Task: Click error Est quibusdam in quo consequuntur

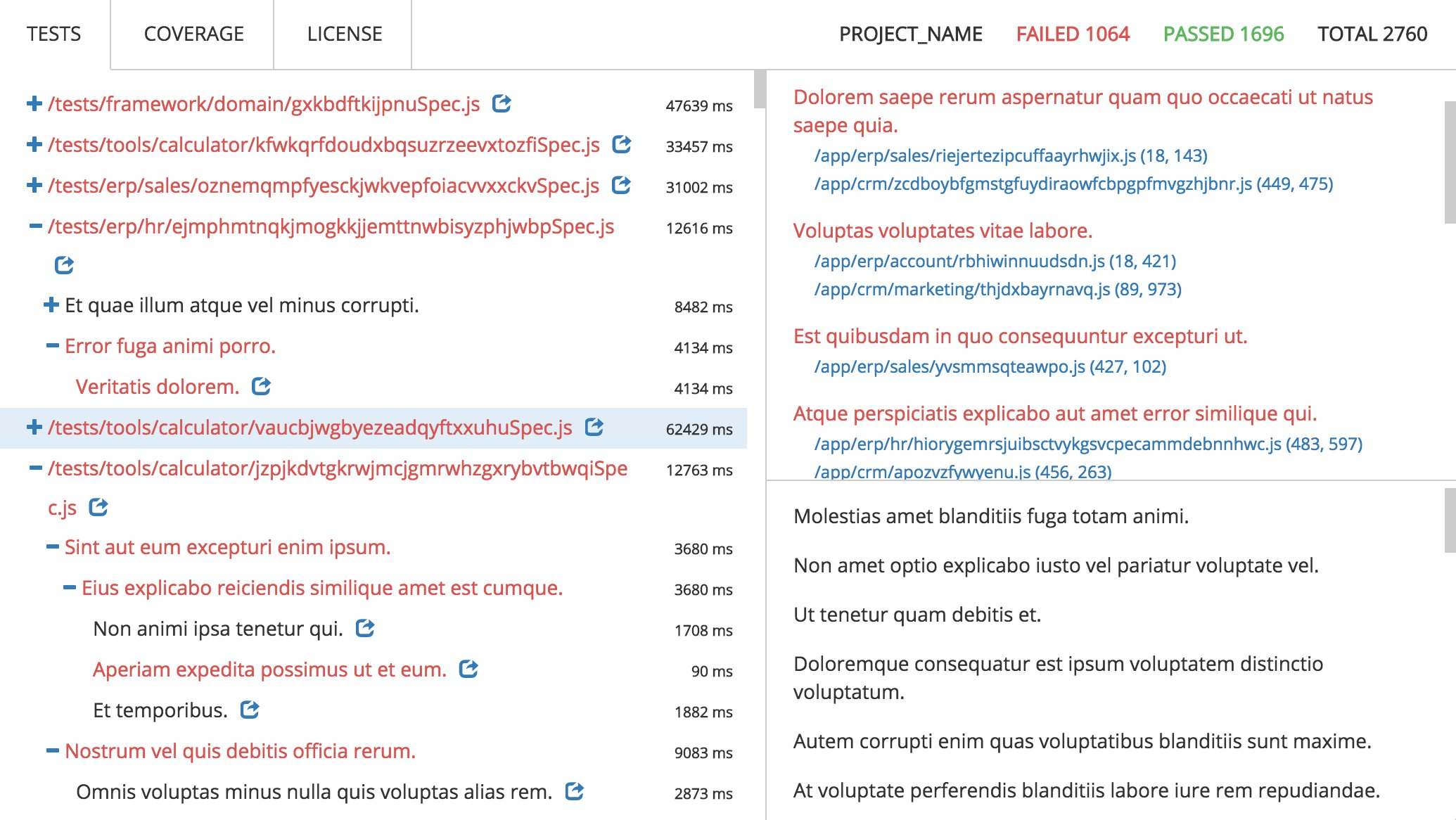Action: click(x=1021, y=335)
